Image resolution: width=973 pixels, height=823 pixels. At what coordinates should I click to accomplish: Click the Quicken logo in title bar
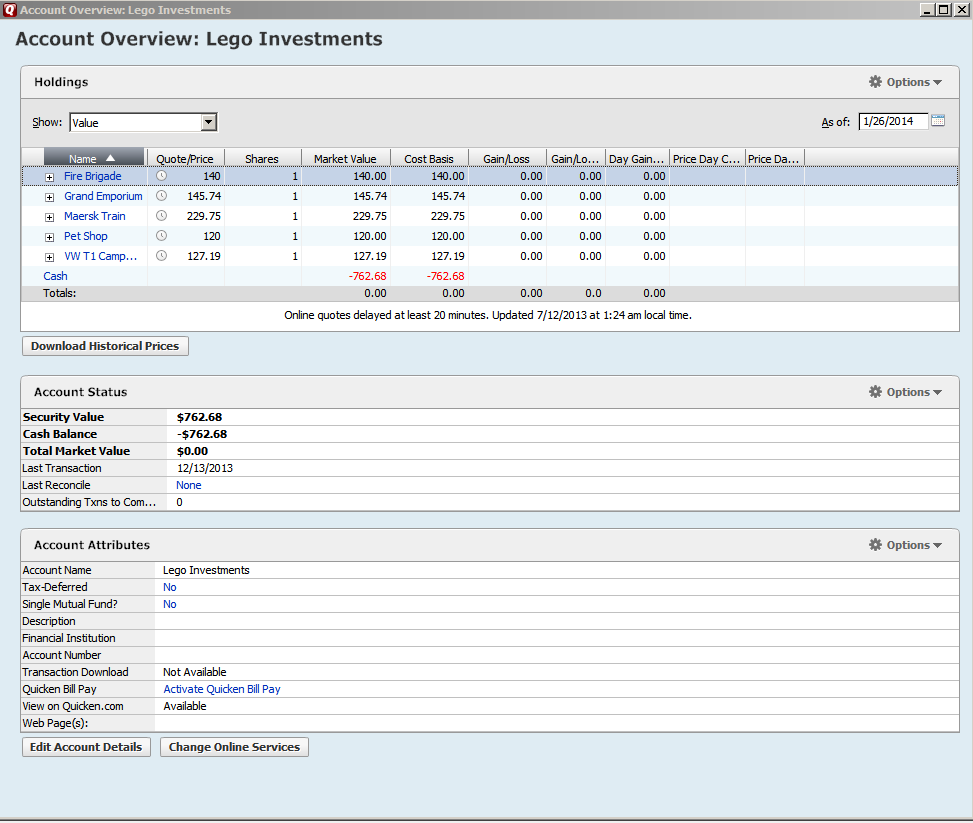[x=9, y=9]
